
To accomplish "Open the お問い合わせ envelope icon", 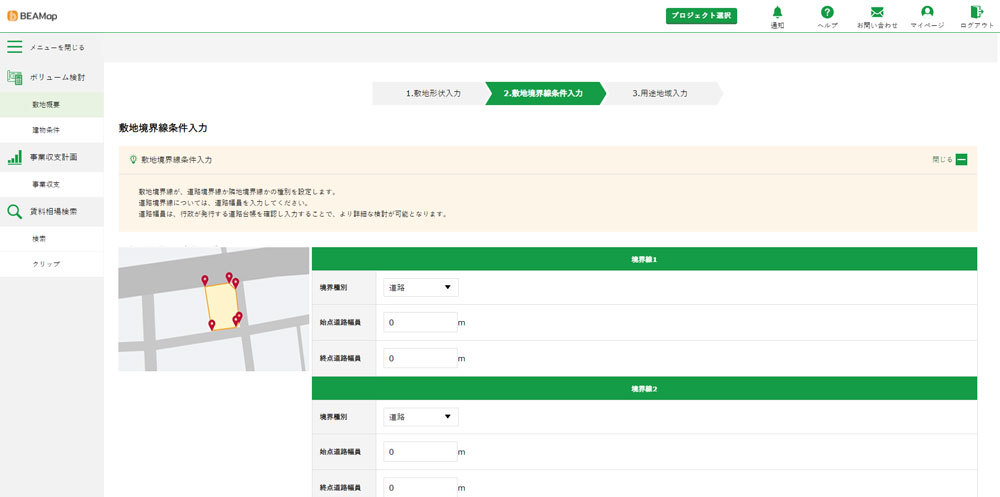I will pyautogui.click(x=877, y=13).
